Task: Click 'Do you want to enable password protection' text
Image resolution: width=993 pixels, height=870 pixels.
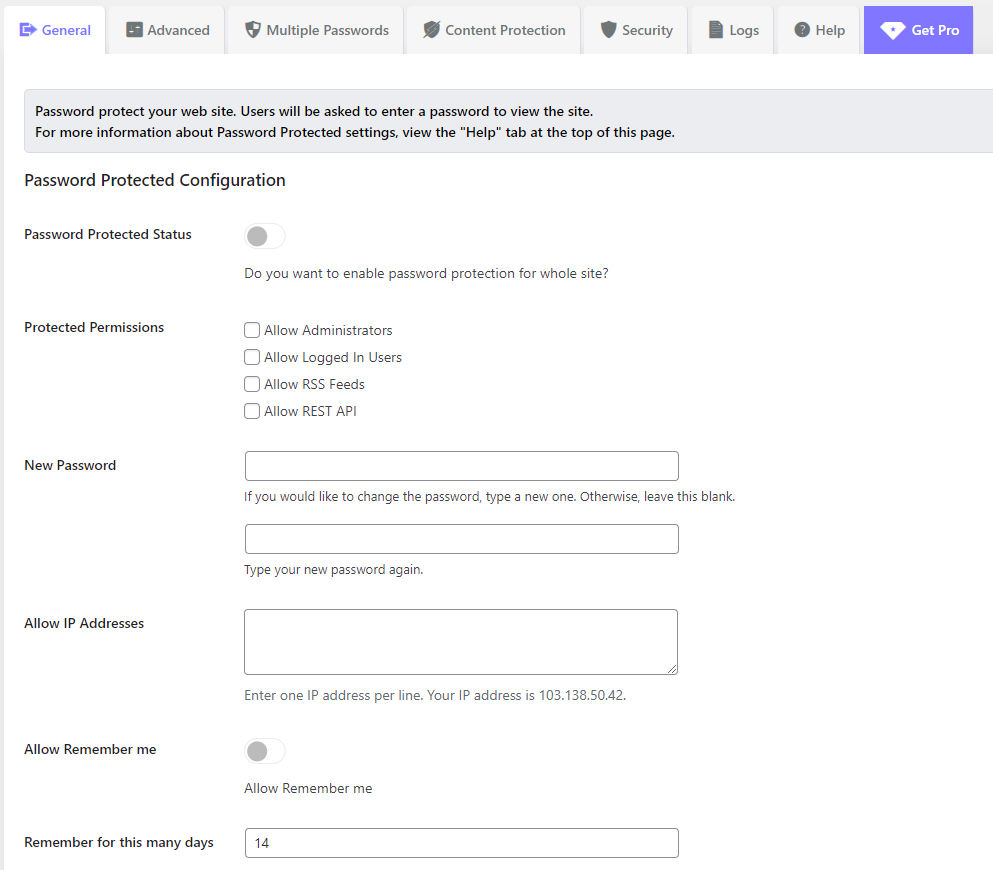Action: click(426, 274)
